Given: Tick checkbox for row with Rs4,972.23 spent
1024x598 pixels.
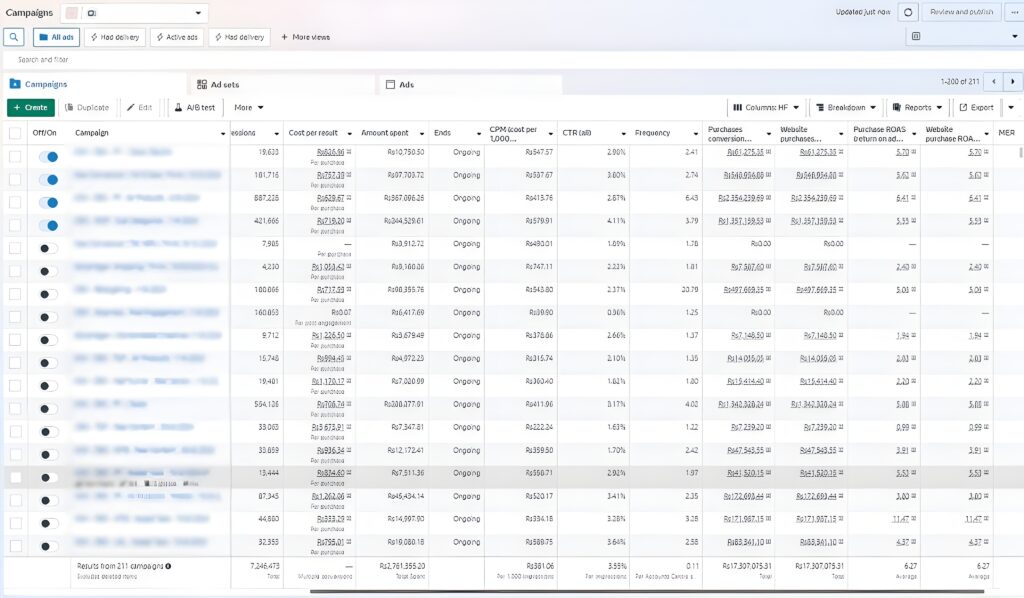Looking at the screenshot, I should click(x=15, y=363).
